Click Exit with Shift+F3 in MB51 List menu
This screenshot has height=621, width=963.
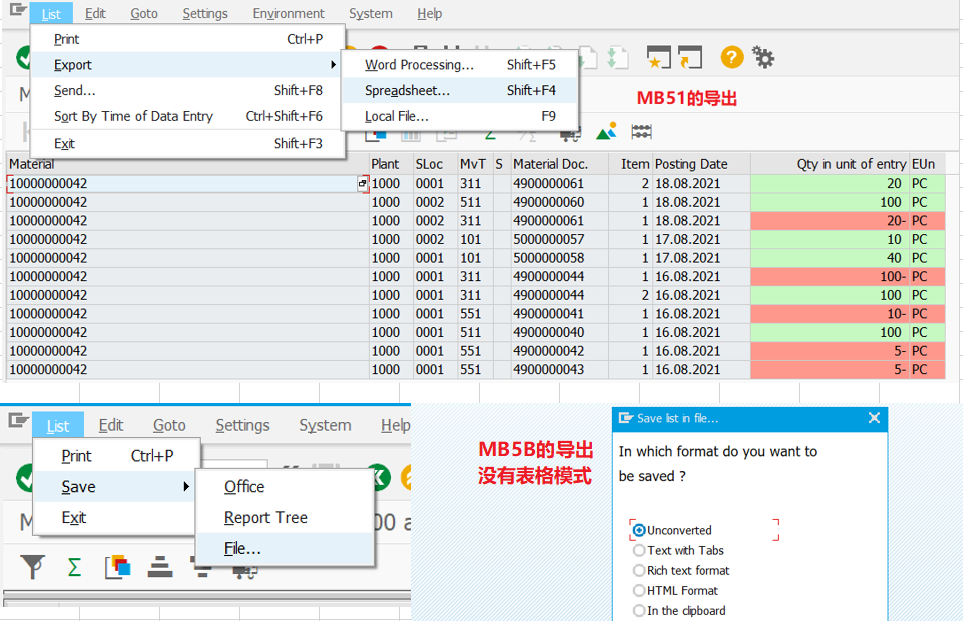click(x=188, y=143)
